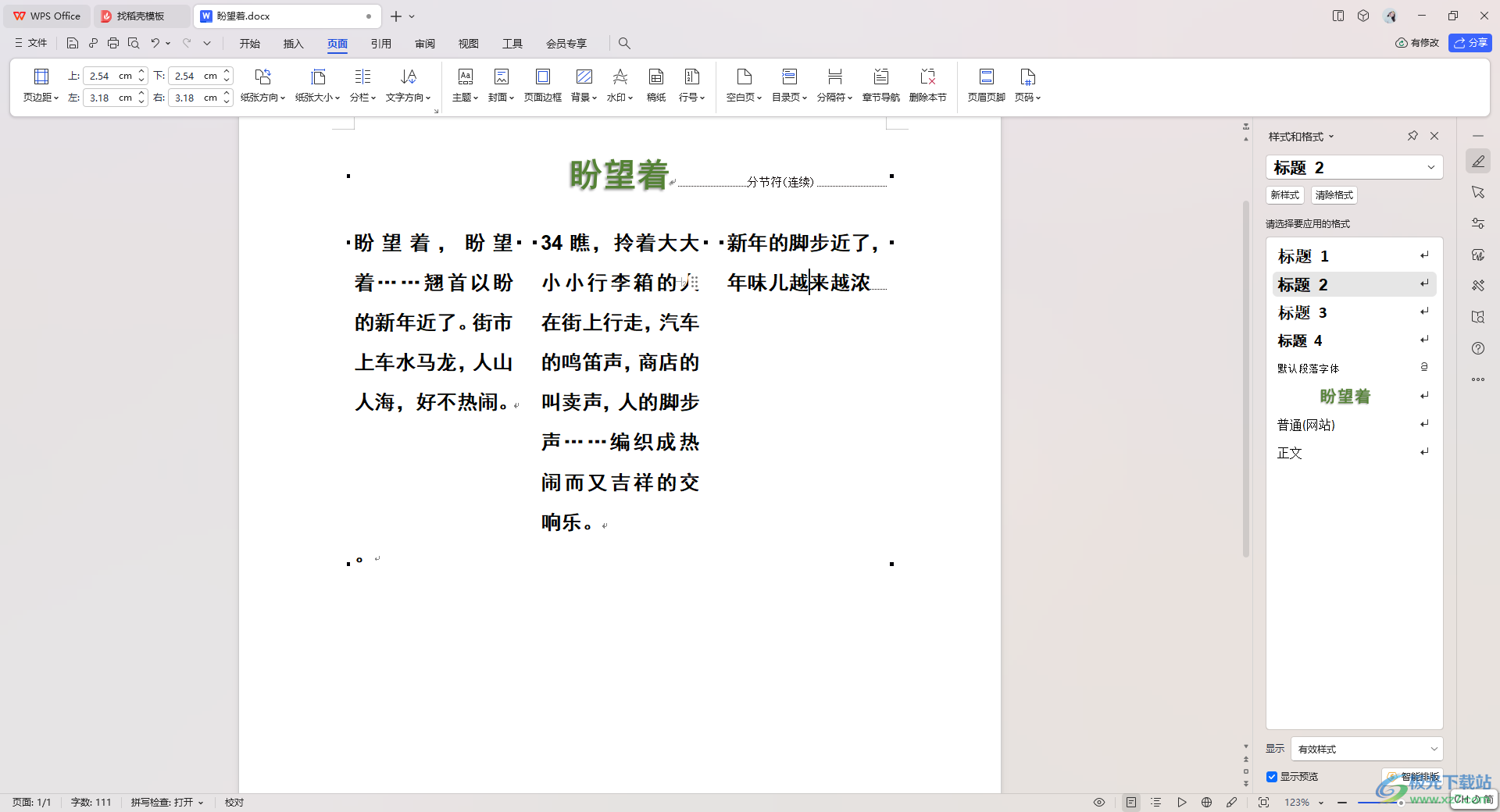Open the 有效样式 display dropdown

[x=1367, y=749]
